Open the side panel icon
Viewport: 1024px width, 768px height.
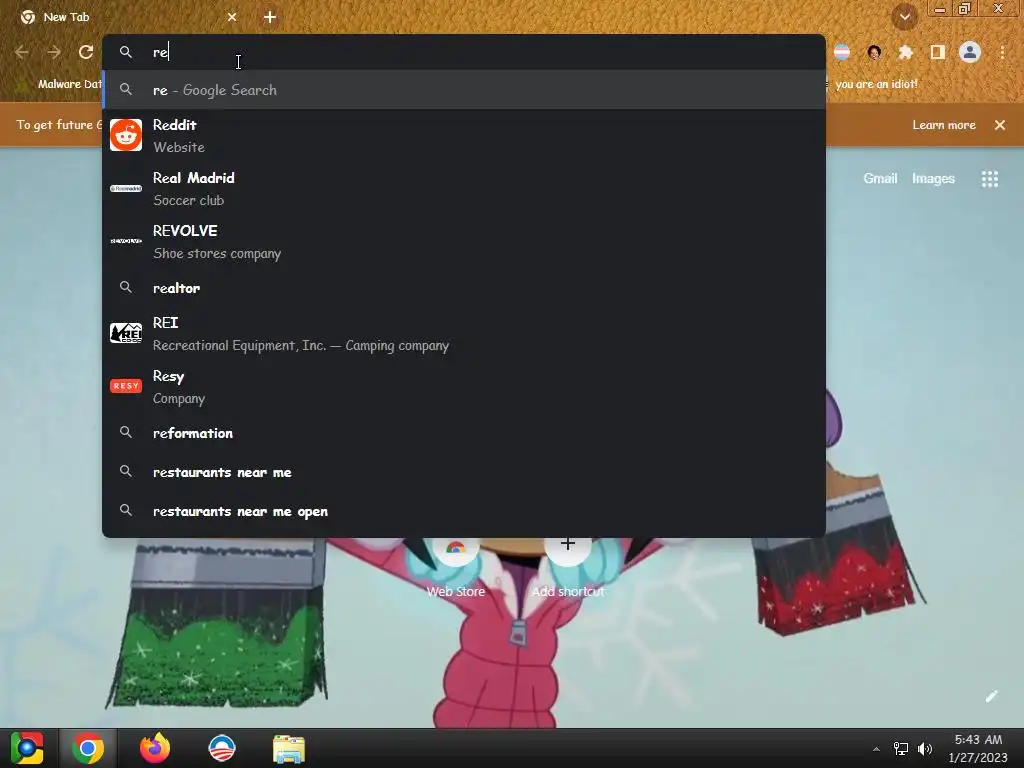click(x=938, y=52)
